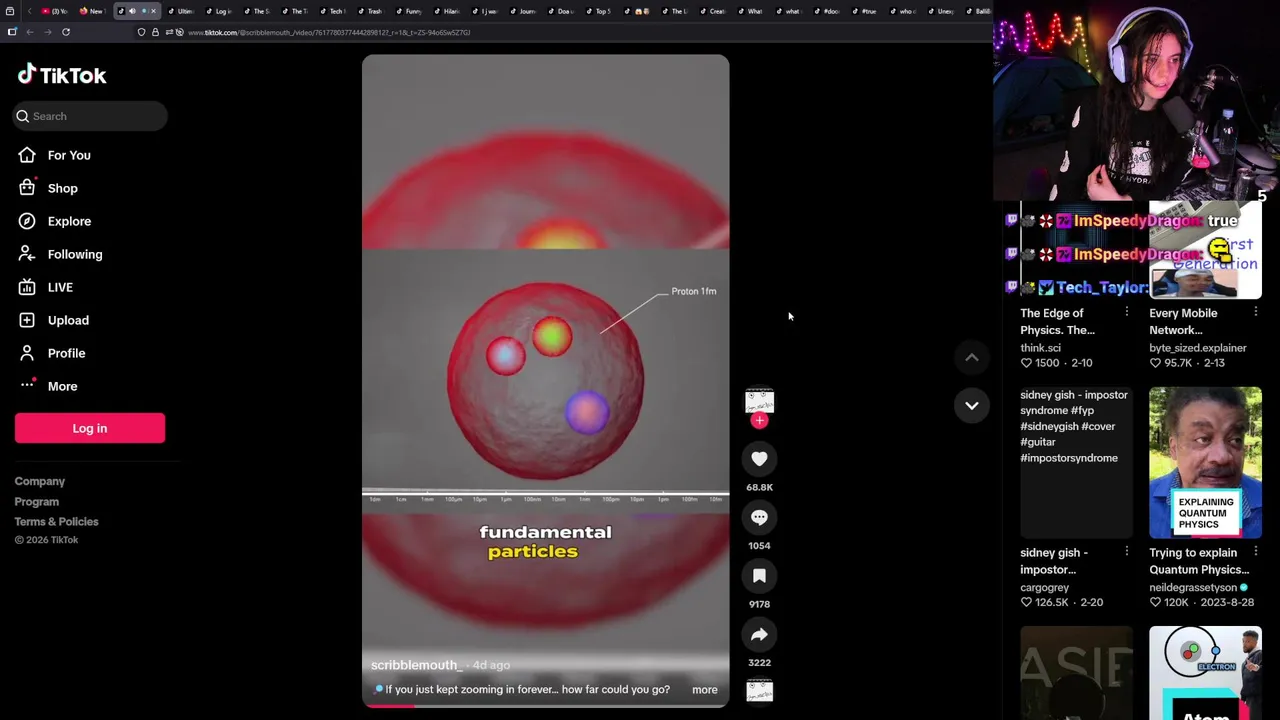The image size is (1280, 720).
Task: Click the 1054 comments count
Action: click(x=759, y=546)
